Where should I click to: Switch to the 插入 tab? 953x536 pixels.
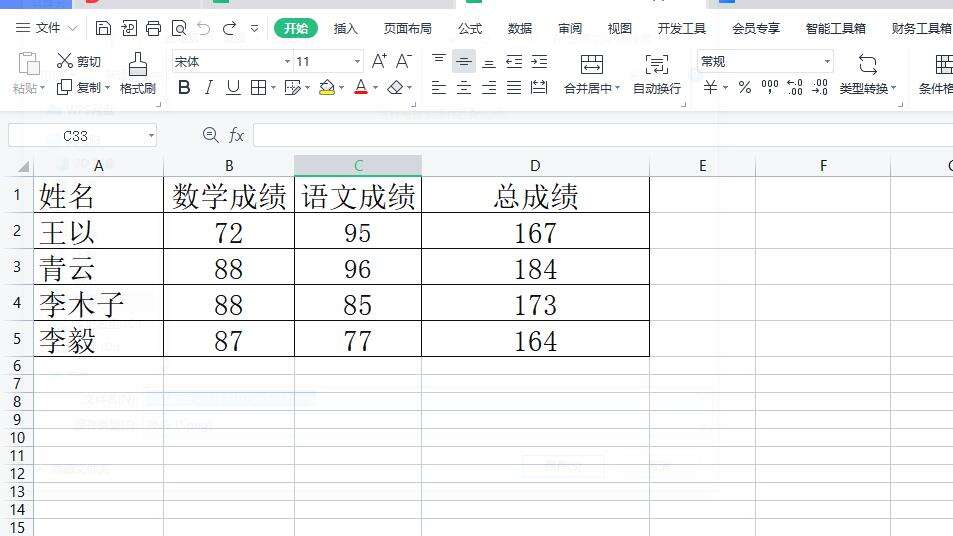click(x=346, y=29)
